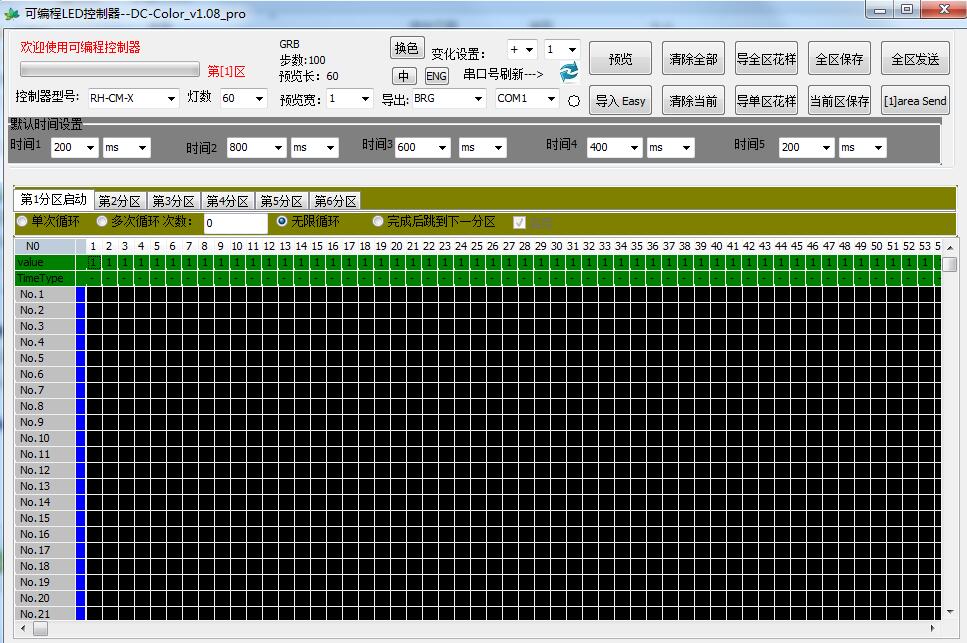This screenshot has width=967, height=643.
Task: Click the 全区发送 send-all button
Action: coord(917,58)
